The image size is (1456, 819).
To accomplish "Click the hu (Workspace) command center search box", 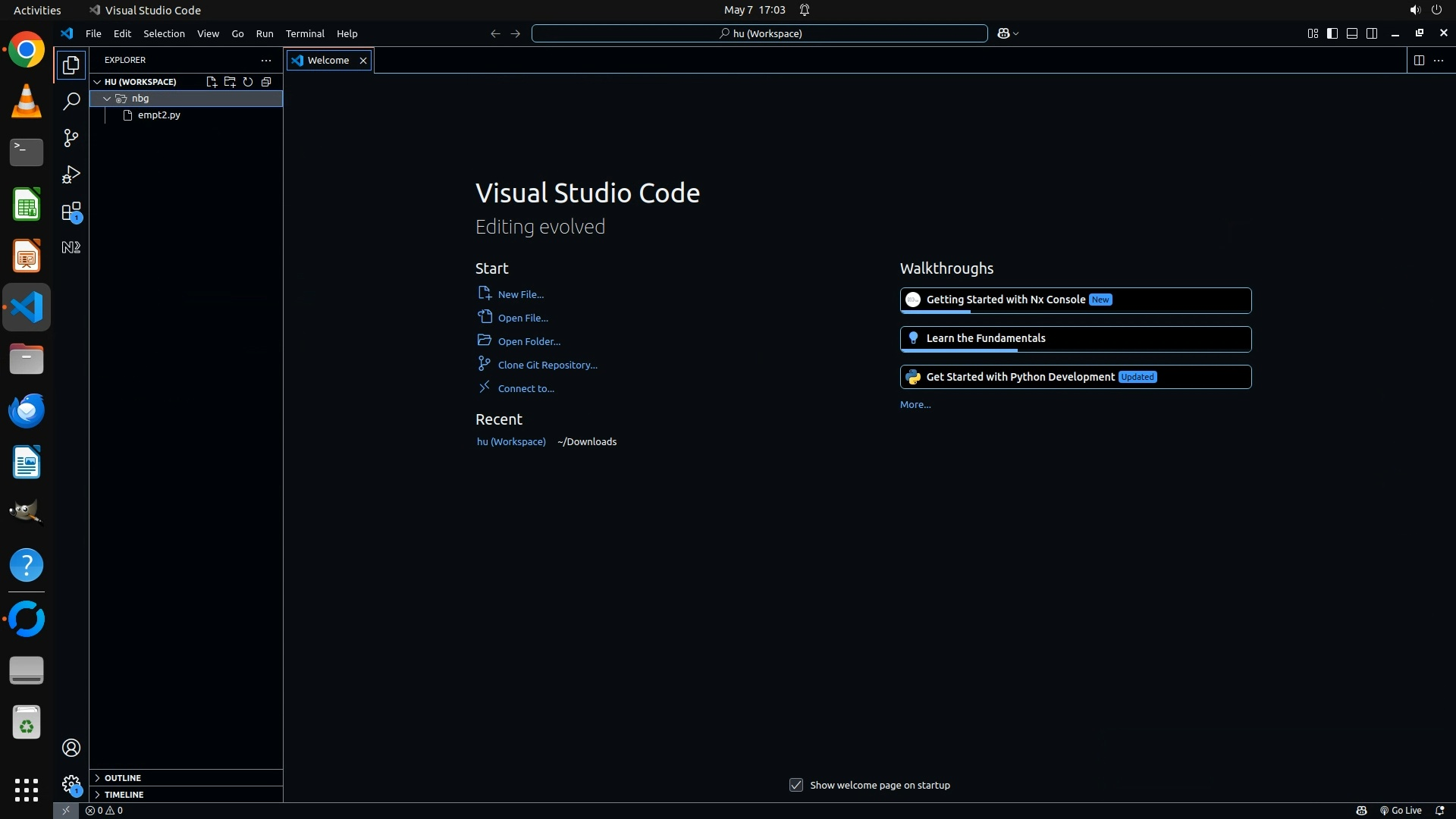I will coord(759,33).
